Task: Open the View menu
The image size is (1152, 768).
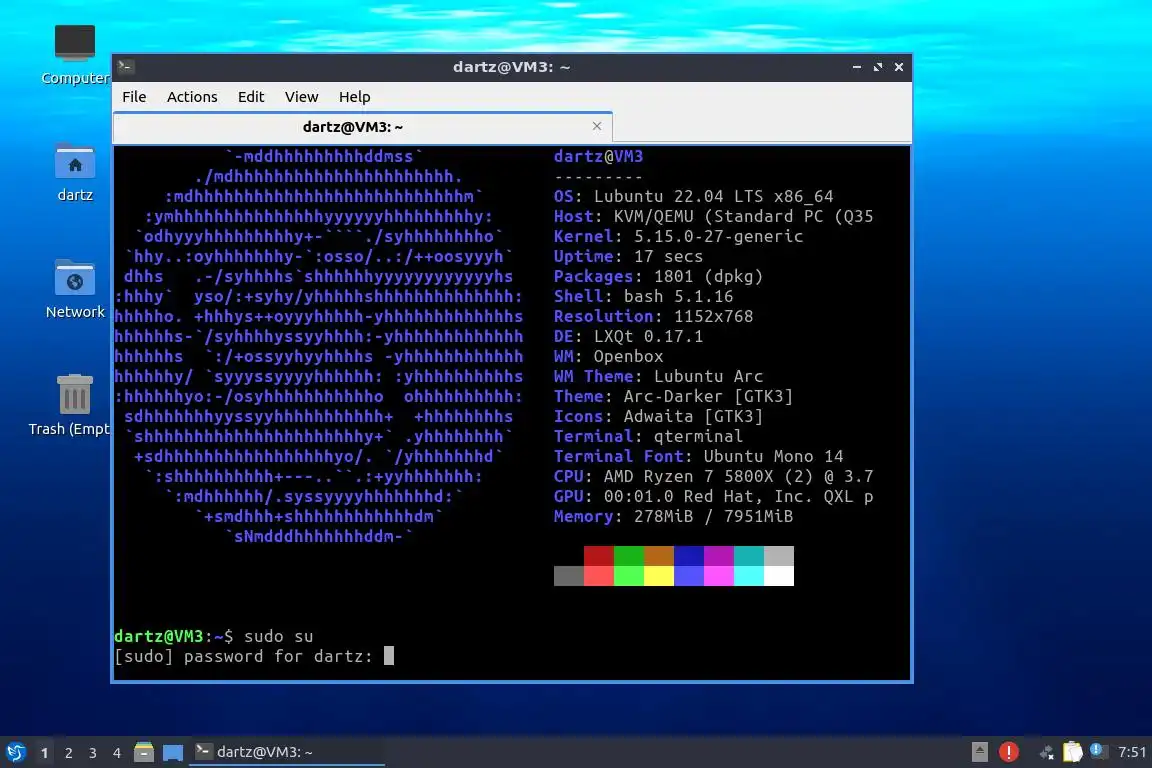Action: click(301, 97)
